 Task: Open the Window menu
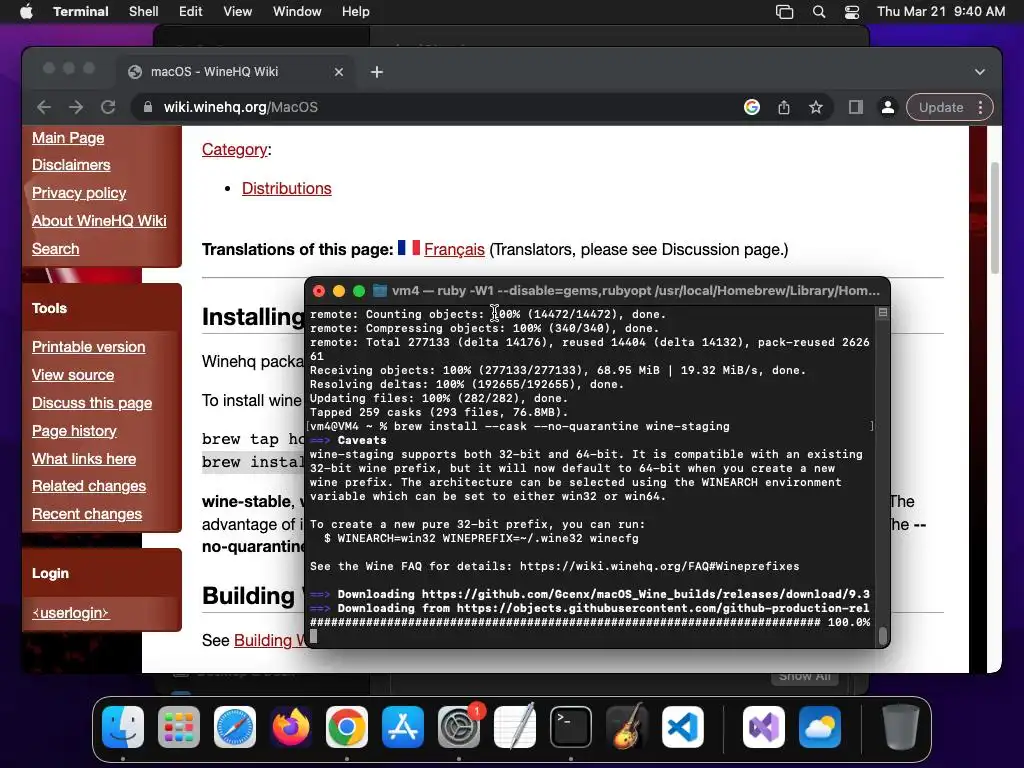coord(297,12)
